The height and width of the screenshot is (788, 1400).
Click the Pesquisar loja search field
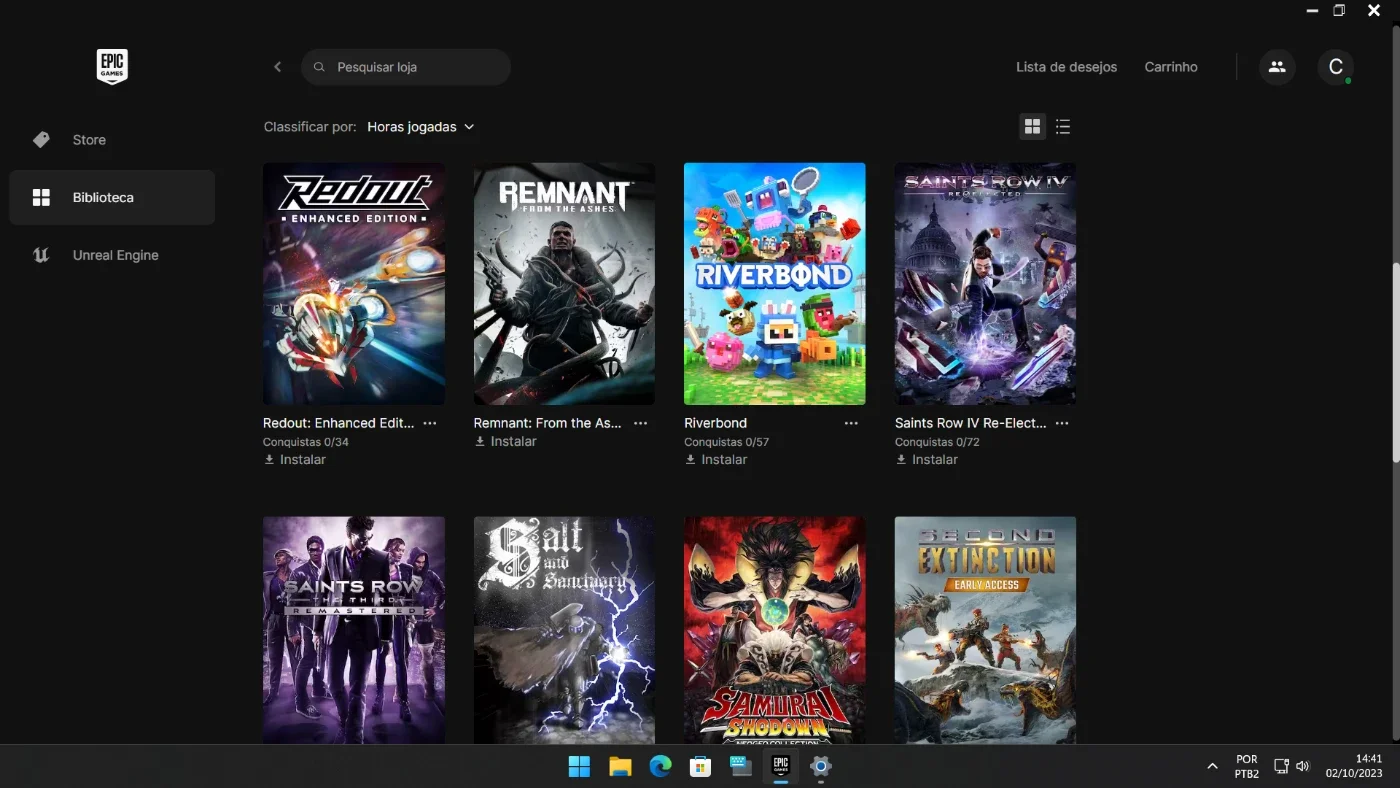(406, 67)
